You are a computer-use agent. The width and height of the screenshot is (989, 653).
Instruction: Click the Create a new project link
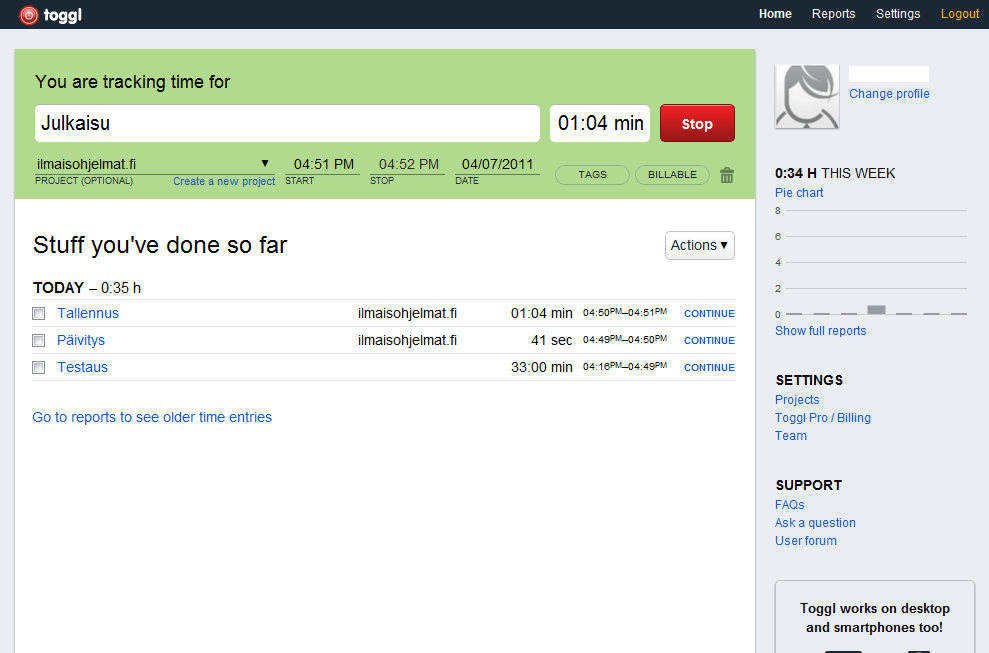tap(224, 182)
